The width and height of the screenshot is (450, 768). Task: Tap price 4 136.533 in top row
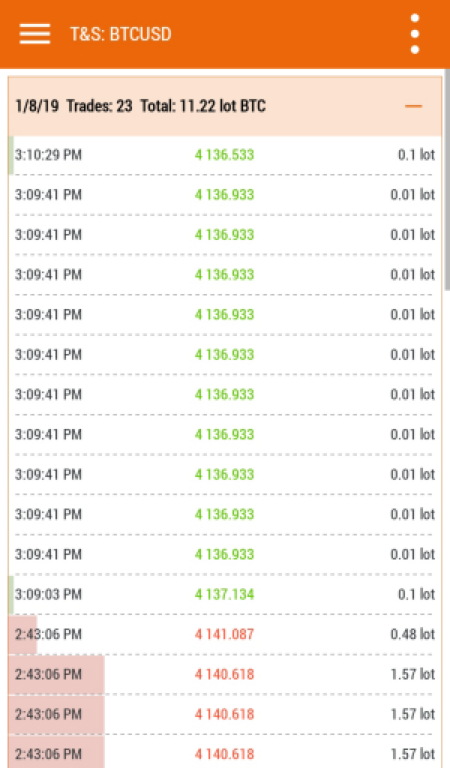pos(224,155)
